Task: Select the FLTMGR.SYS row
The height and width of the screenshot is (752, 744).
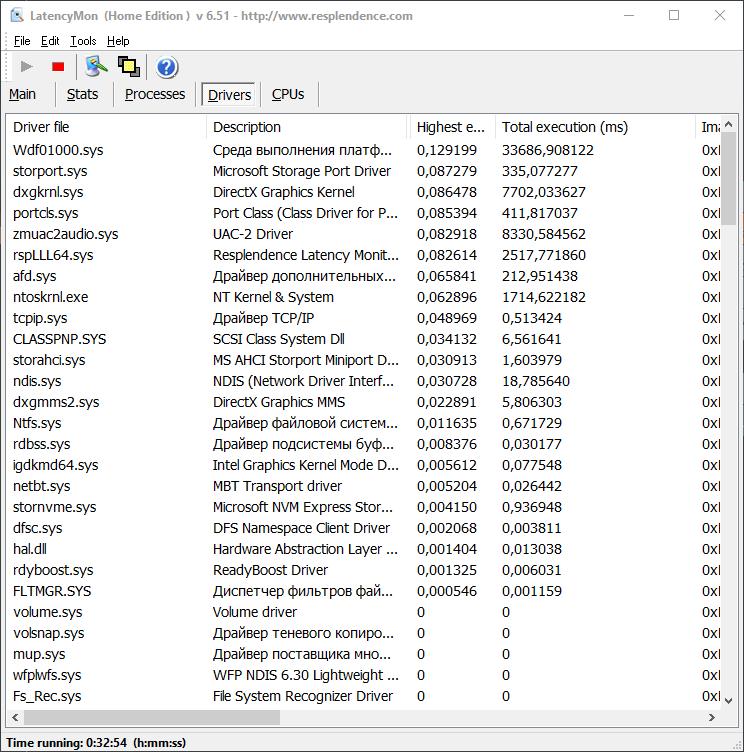Action: [363, 591]
